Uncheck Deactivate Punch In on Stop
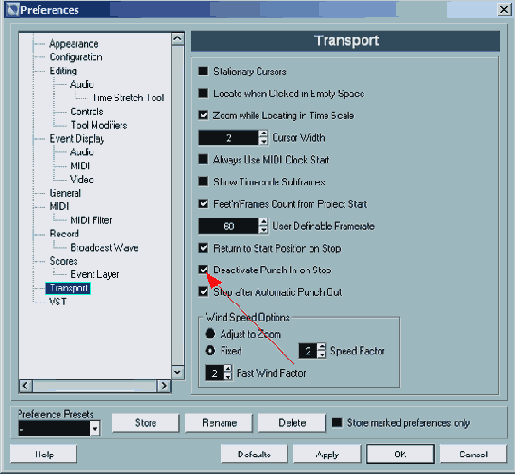Image resolution: width=515 pixels, height=474 pixels. (x=203, y=269)
